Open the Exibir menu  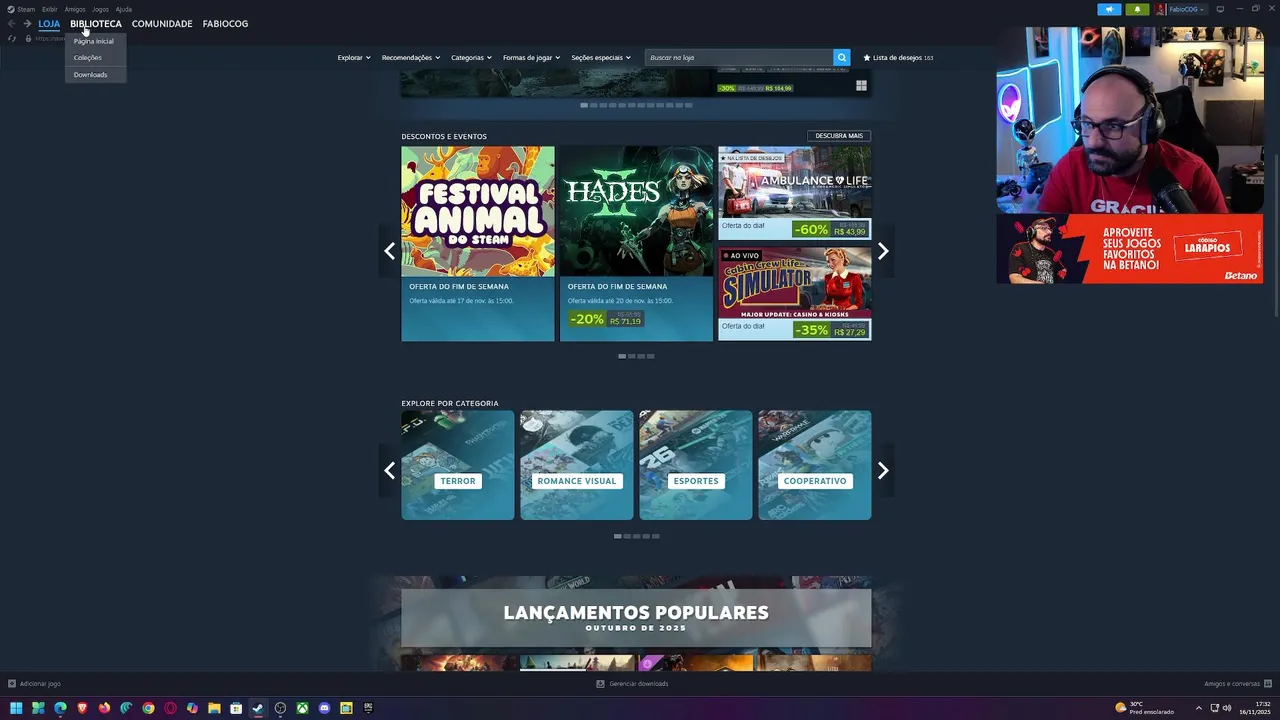[x=50, y=9]
